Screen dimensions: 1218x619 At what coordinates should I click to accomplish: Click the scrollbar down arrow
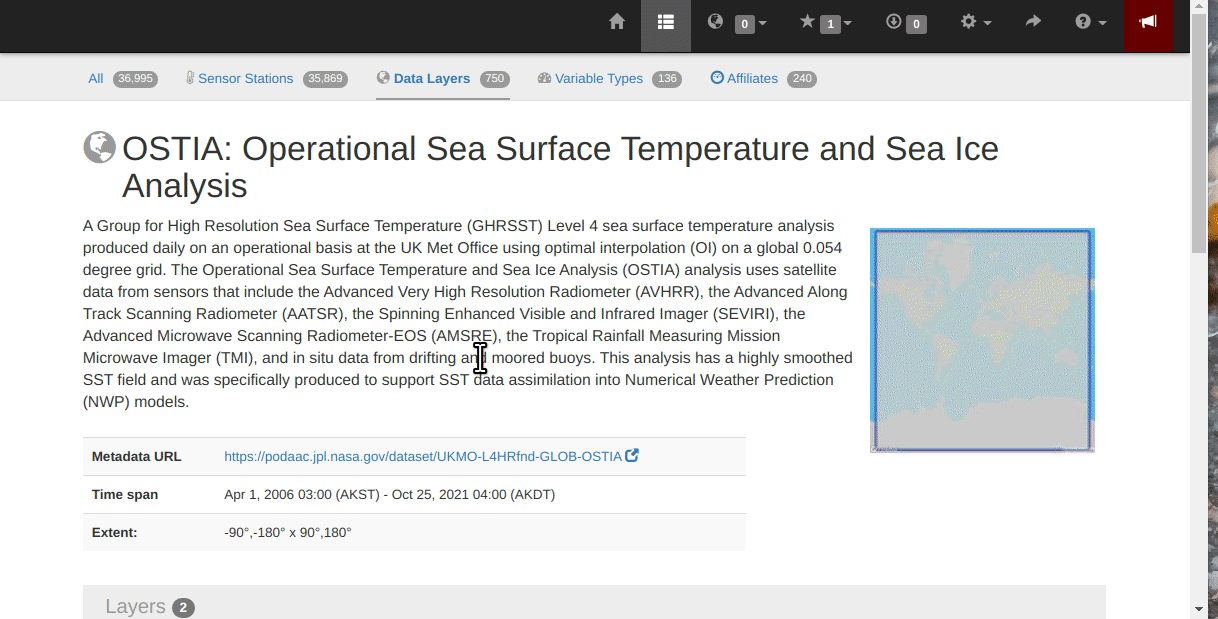[x=1199, y=608]
